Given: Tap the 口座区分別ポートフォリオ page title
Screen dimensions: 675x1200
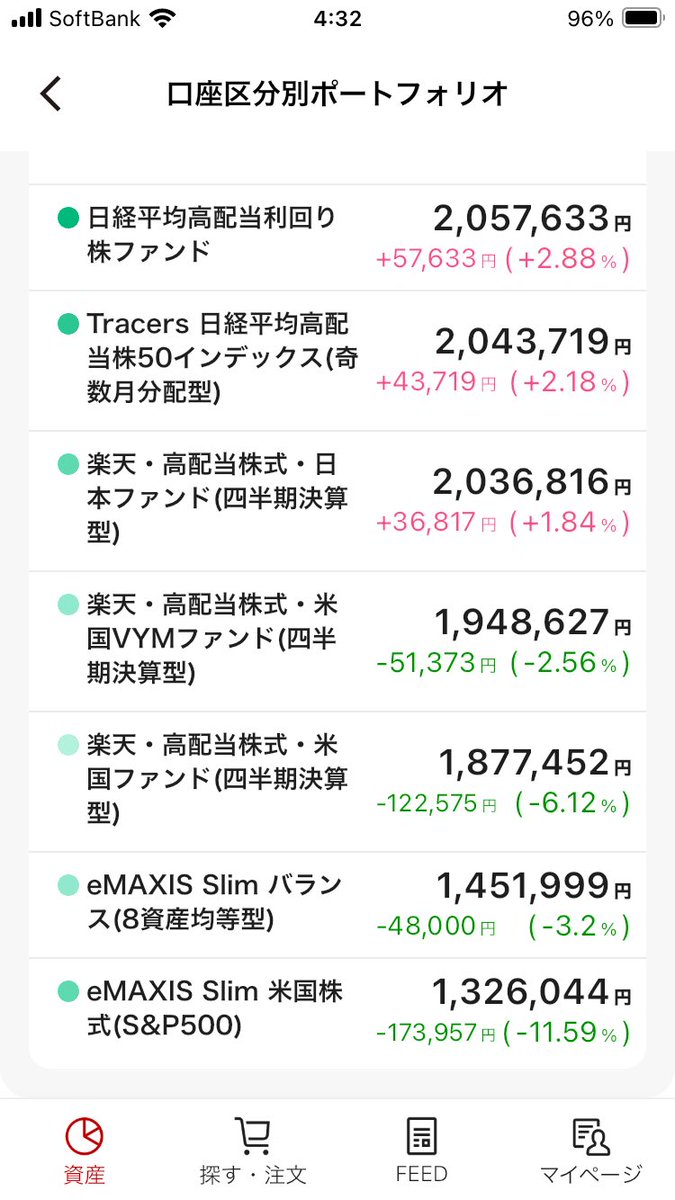Looking at the screenshot, I should 338,94.
